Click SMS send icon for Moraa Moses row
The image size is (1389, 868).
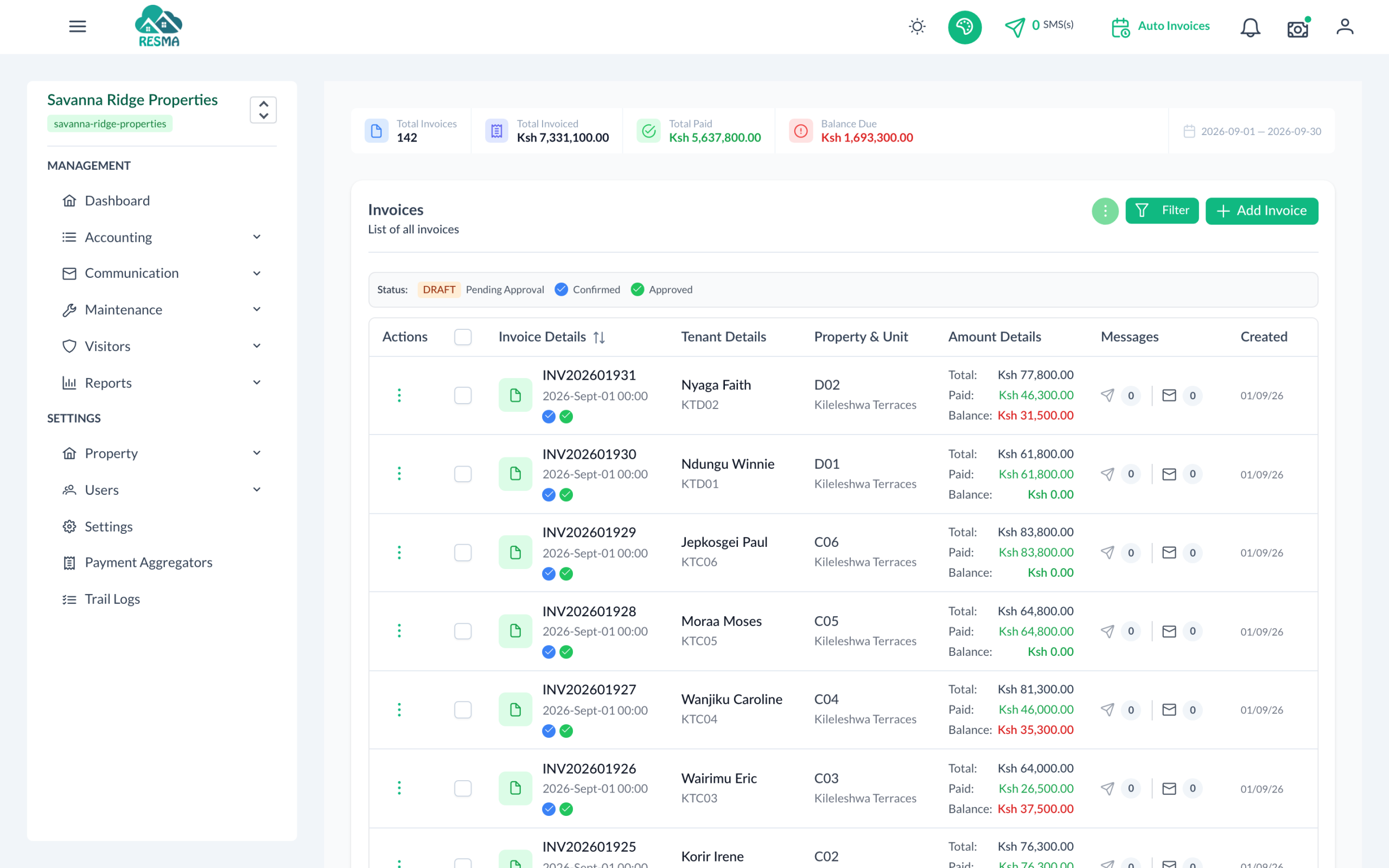pyautogui.click(x=1107, y=631)
